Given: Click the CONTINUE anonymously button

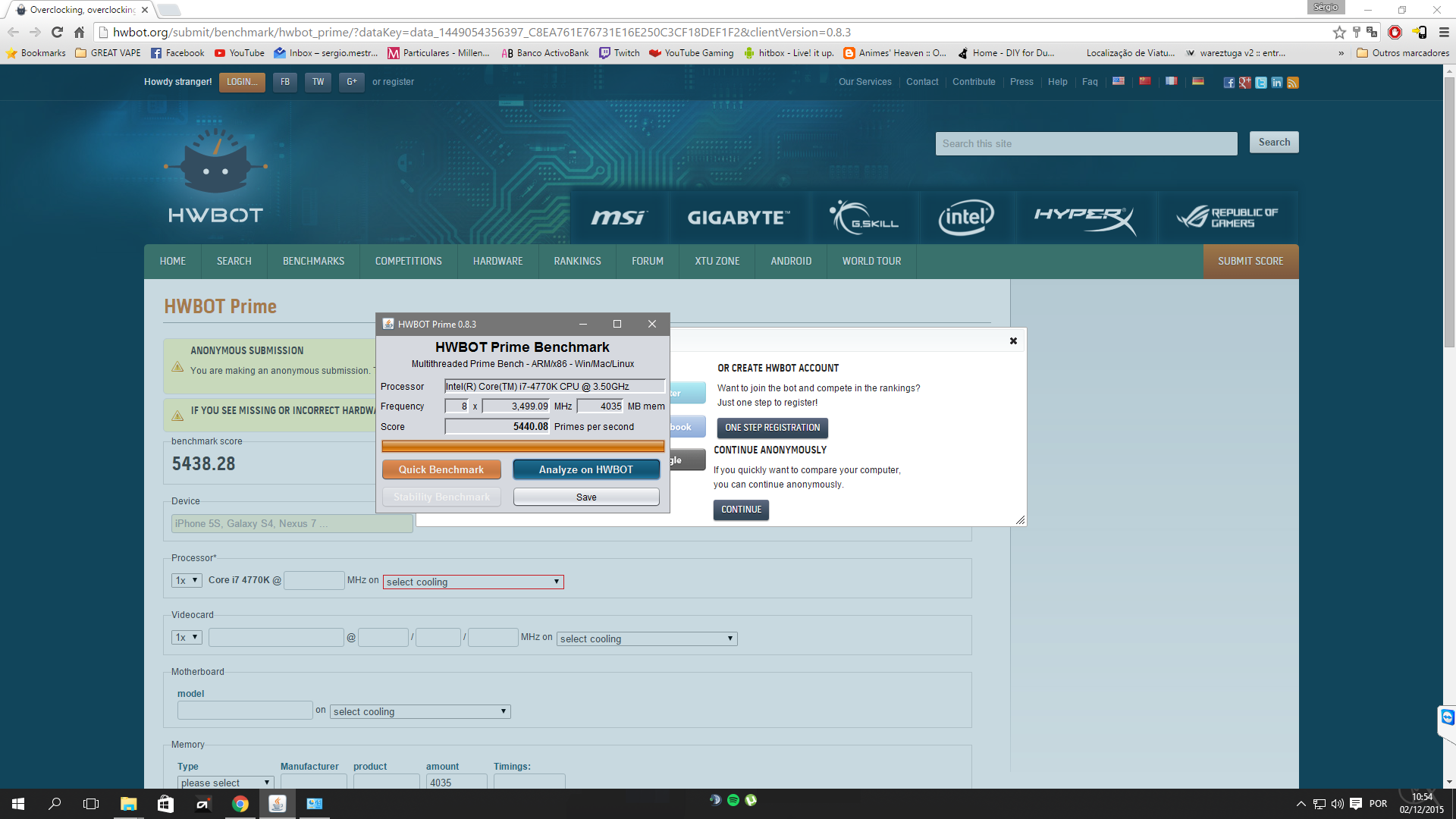Looking at the screenshot, I should 741,510.
